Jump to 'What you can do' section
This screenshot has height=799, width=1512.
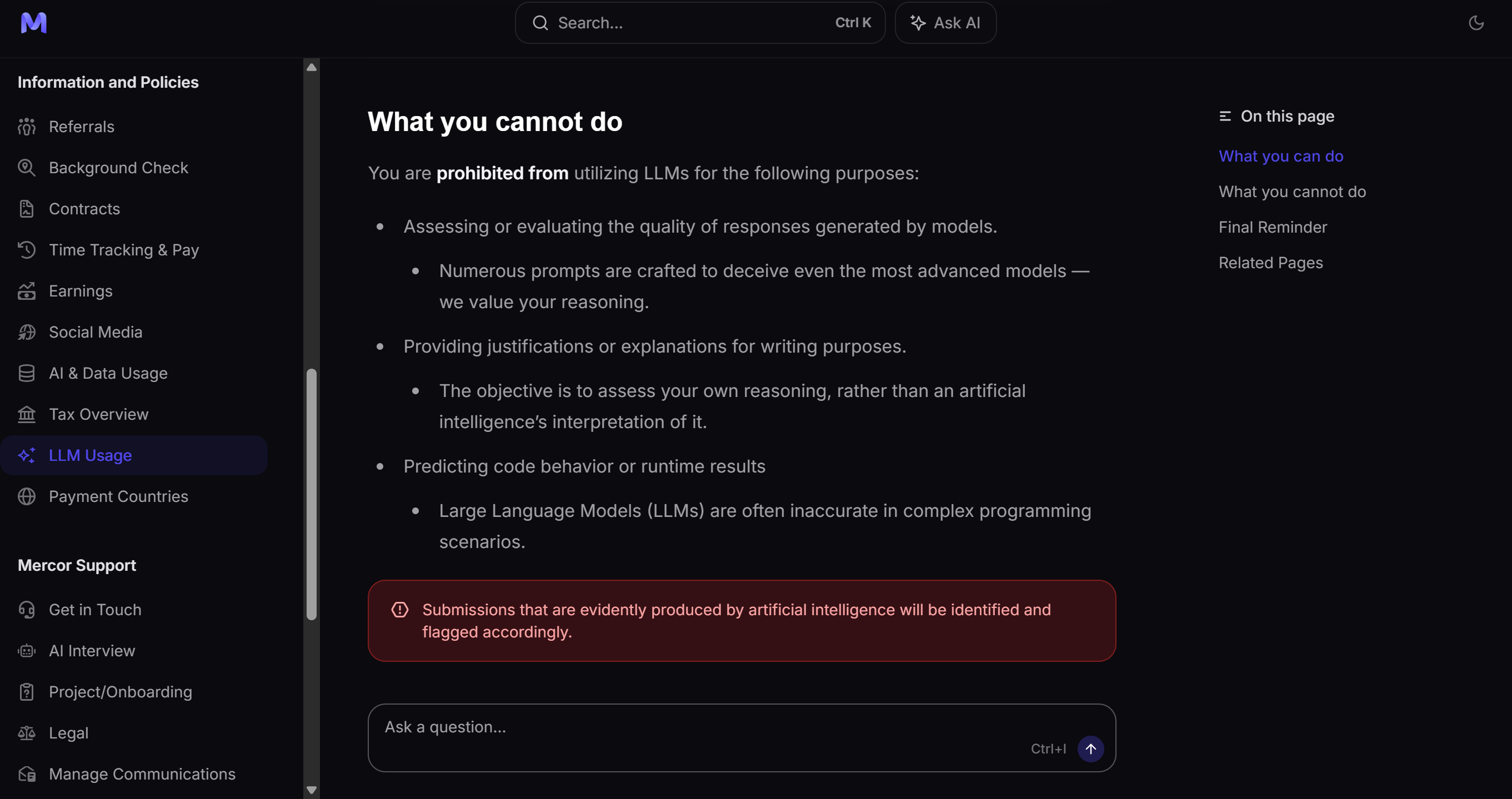(1280, 156)
